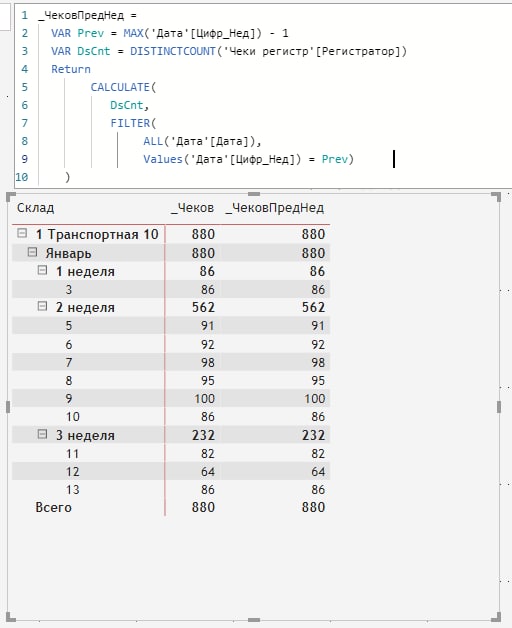Click DISTINCTCOUNT in formula line 3
512x628 pixels.
point(173,51)
